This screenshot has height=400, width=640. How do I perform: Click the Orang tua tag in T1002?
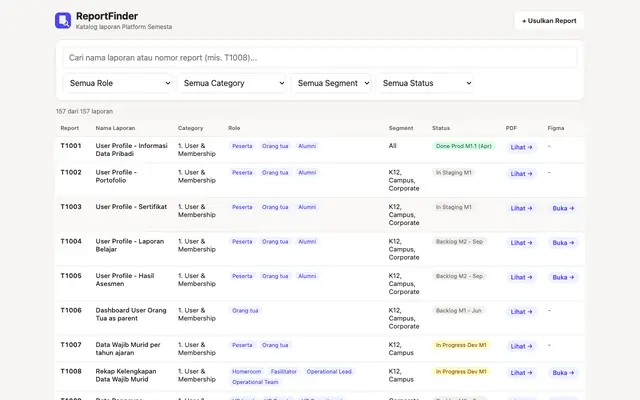275,173
